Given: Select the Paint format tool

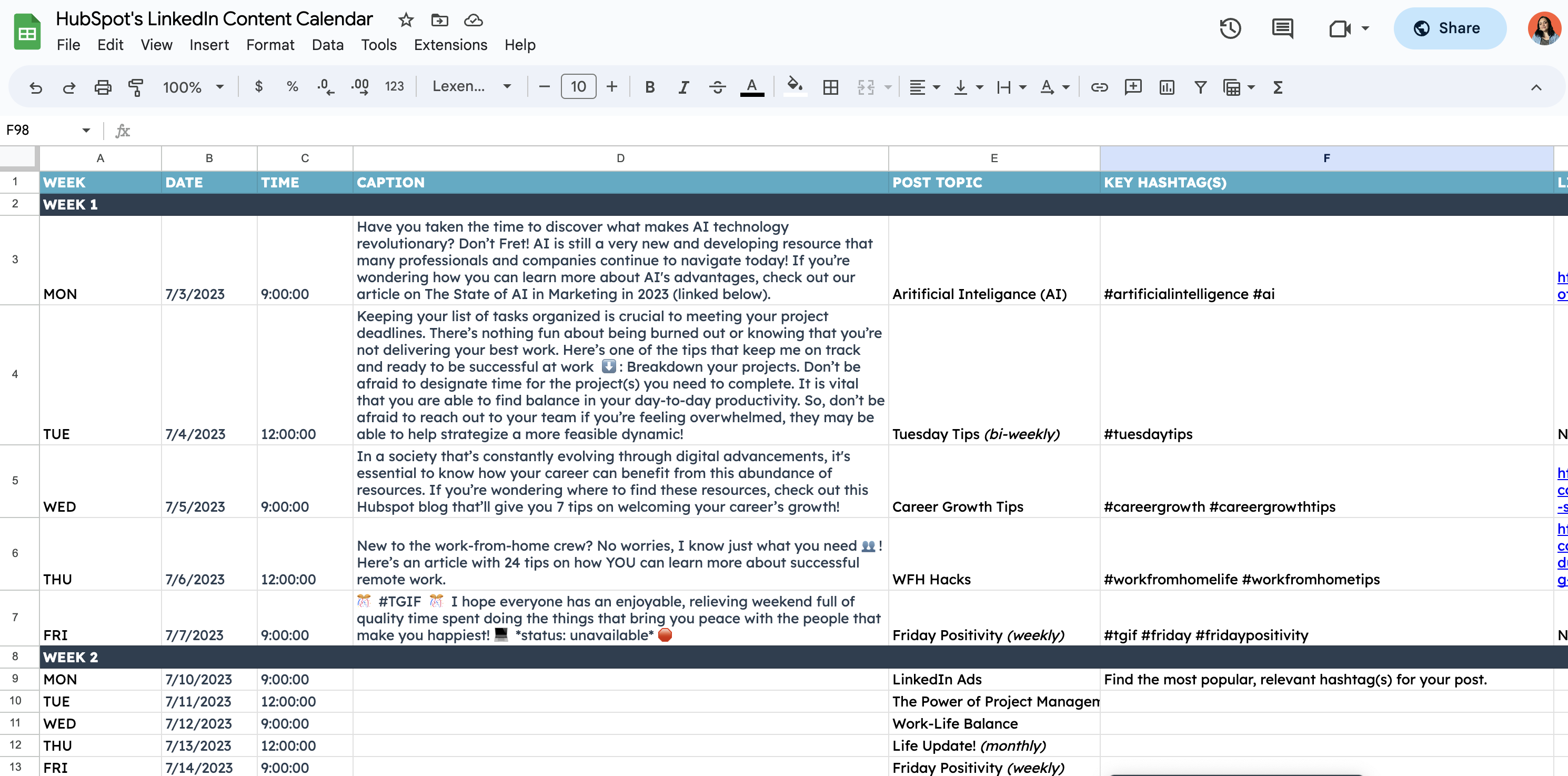Looking at the screenshot, I should coord(135,87).
